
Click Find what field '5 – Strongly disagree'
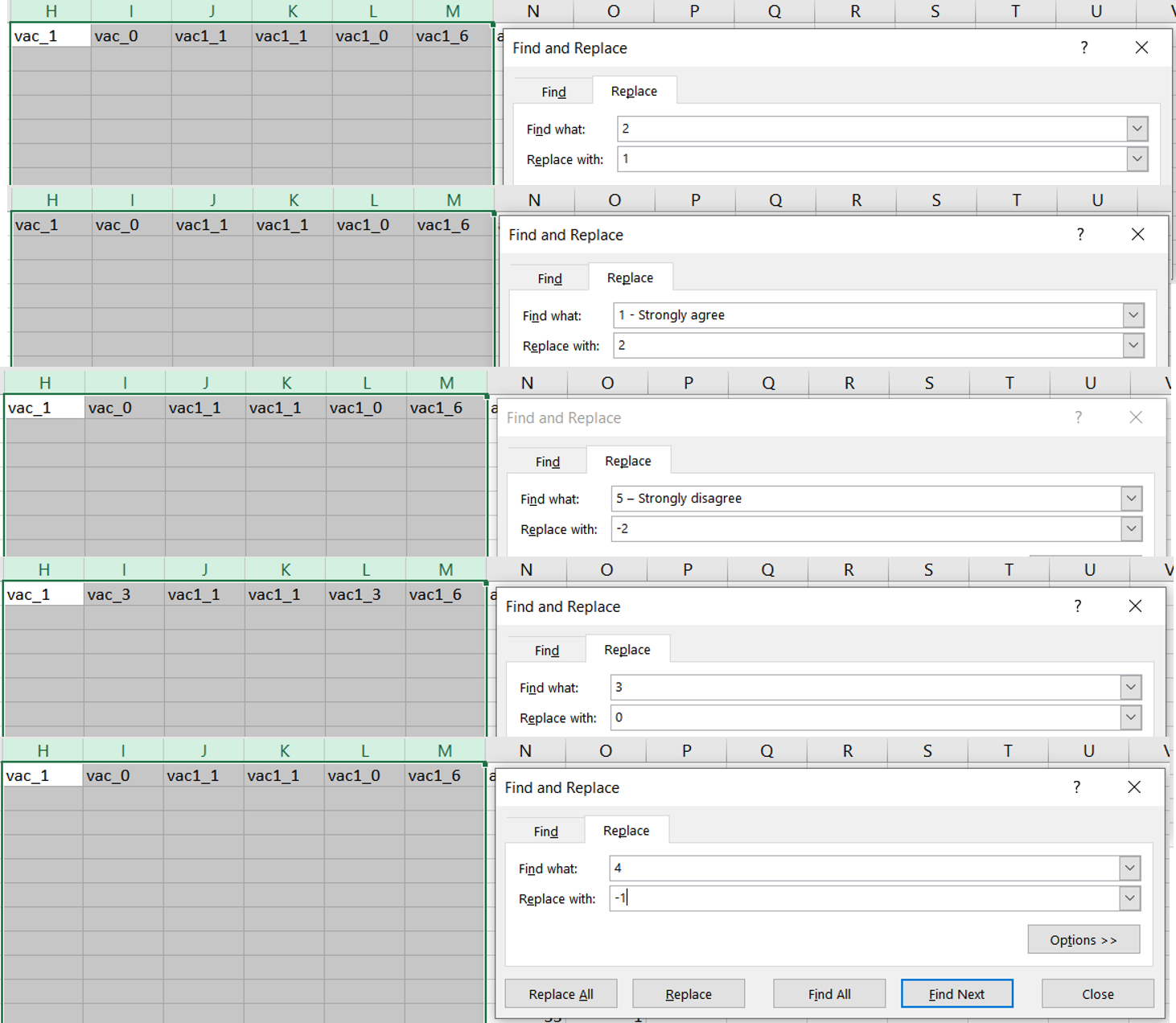point(866,498)
